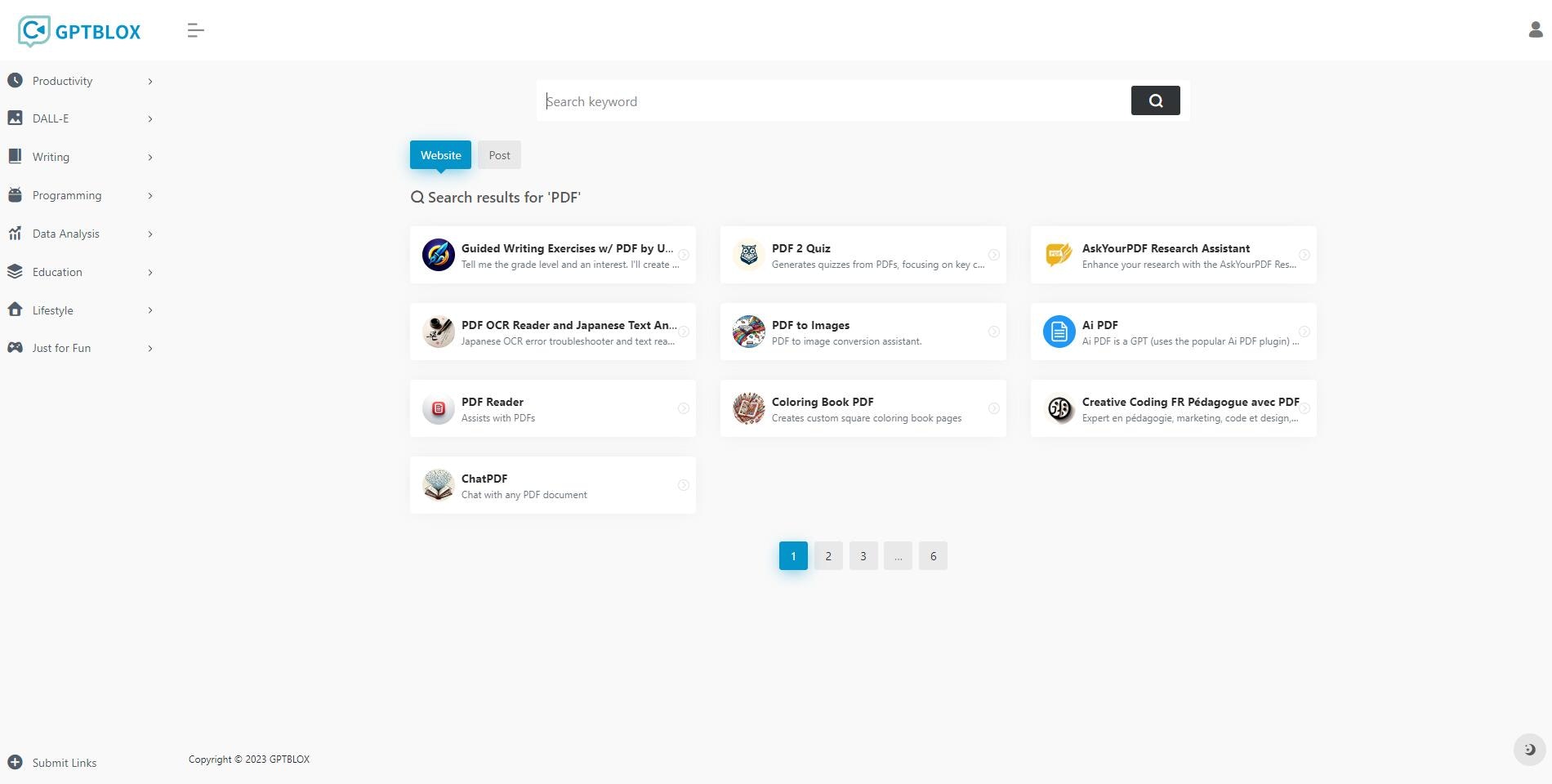Open the PDF 2 Quiz title link
This screenshot has height=784, width=1552.
pyautogui.click(x=801, y=248)
